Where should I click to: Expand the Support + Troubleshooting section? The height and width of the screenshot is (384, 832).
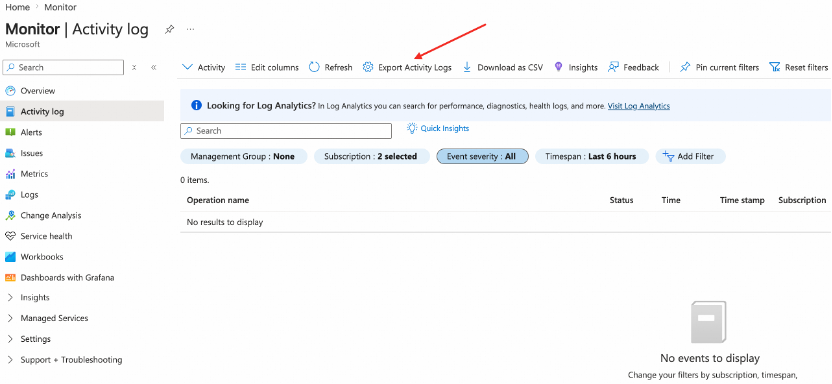pos(10,360)
